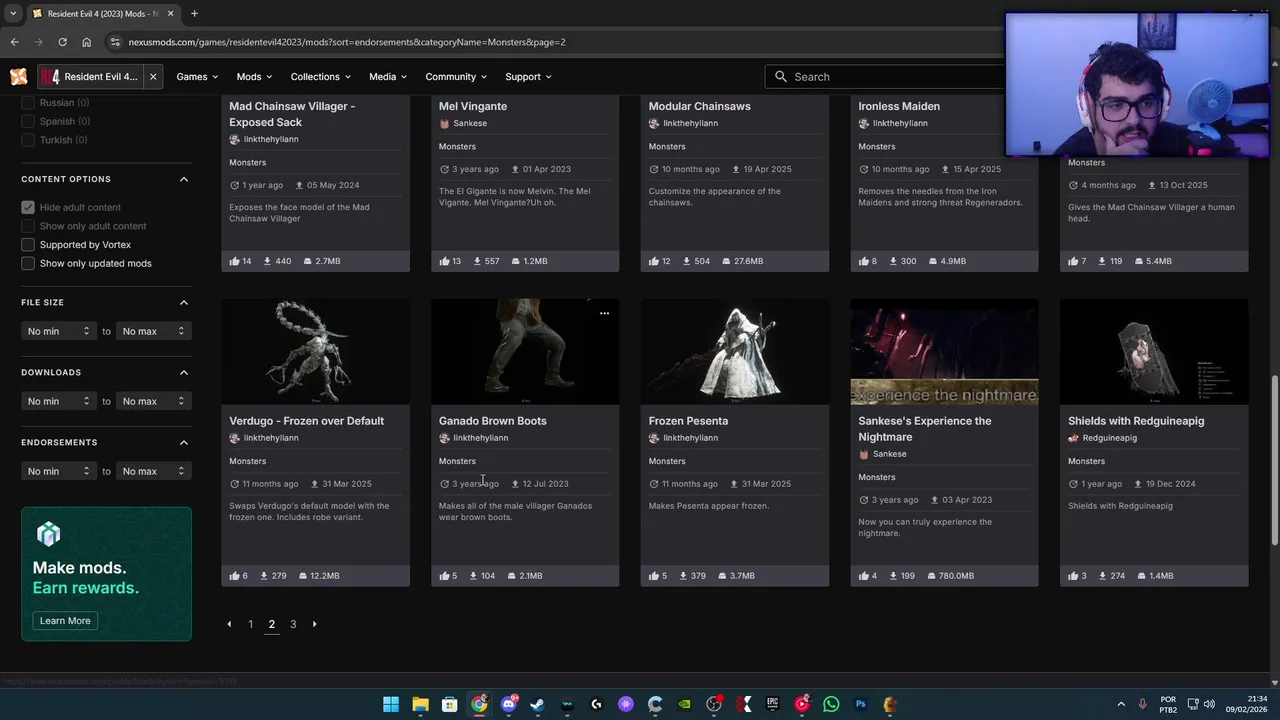Open Endorsements No min dropdown
The width and height of the screenshot is (1280, 720).
[x=58, y=471]
